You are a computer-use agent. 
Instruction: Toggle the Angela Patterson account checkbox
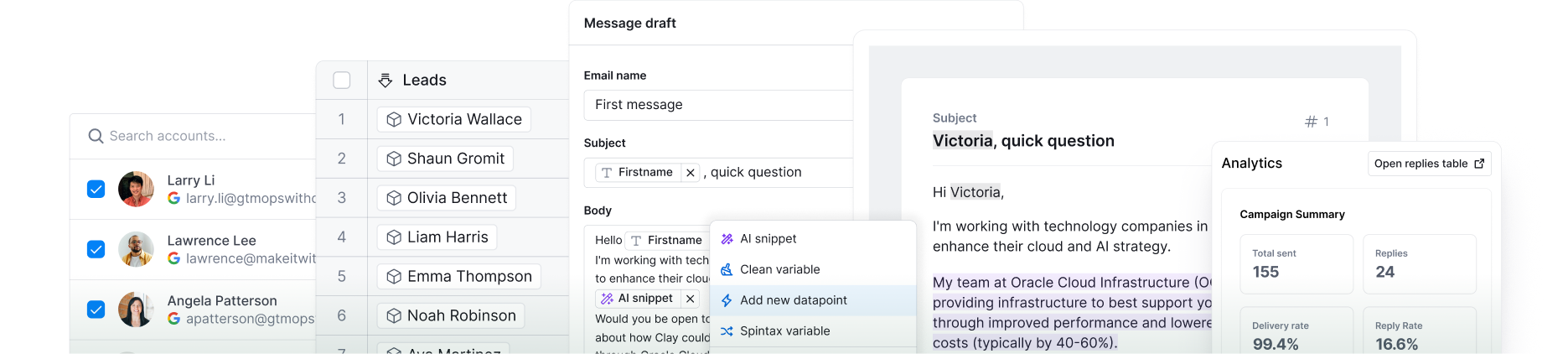click(96, 310)
